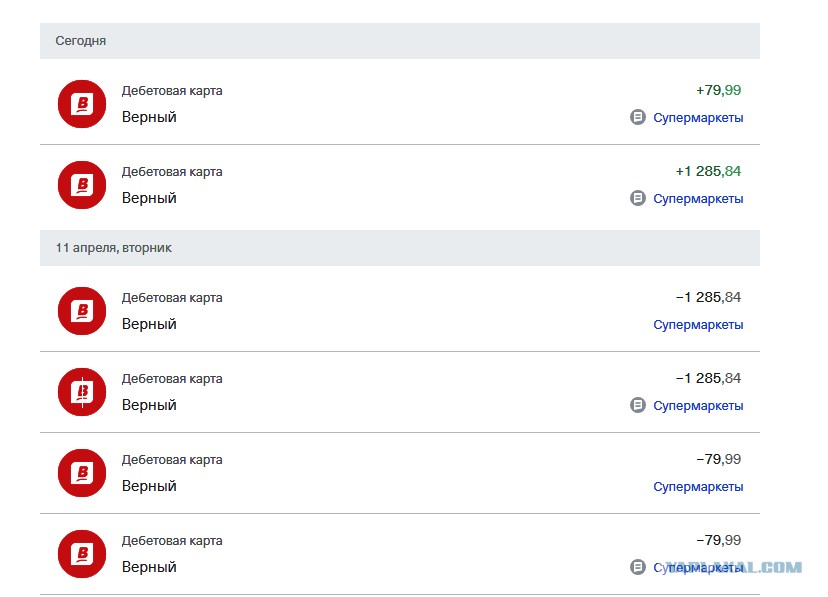
Task: Open the Супермаркеты link under the first −79,99
Action: coord(698,487)
